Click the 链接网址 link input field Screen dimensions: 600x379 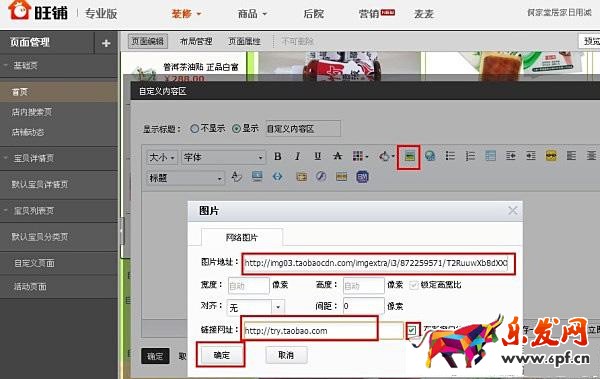tap(323, 331)
